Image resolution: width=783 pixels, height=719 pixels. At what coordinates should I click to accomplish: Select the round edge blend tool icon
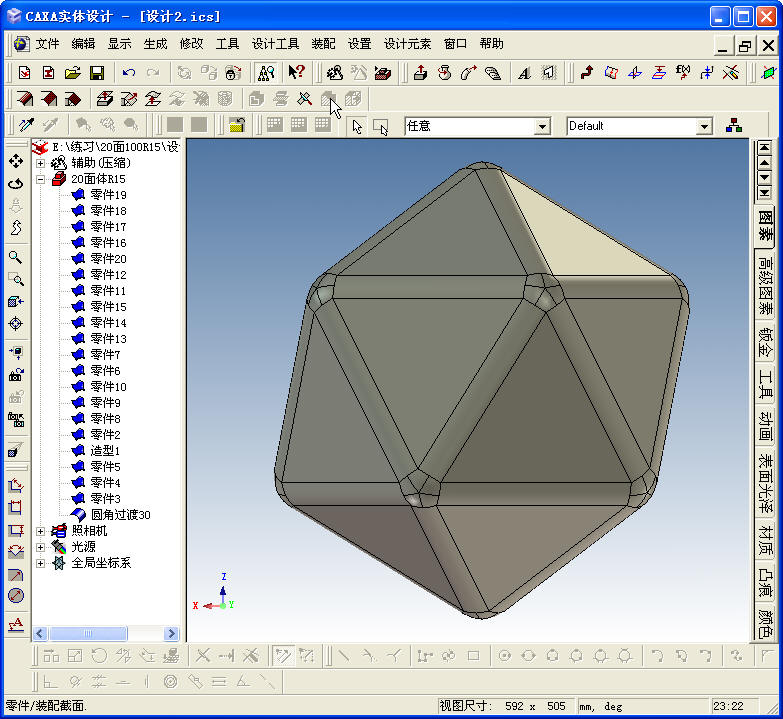point(24,99)
